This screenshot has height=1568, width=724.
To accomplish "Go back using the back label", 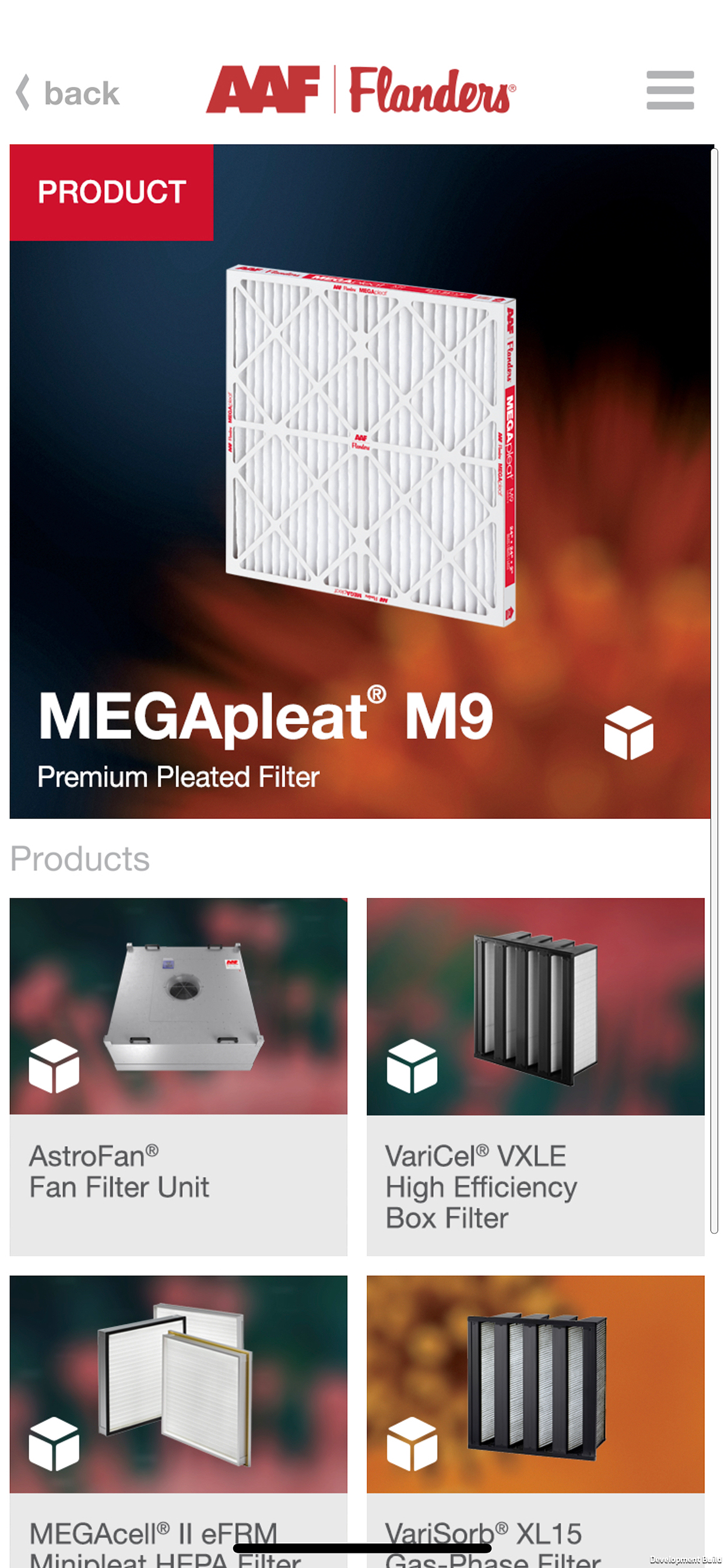I will (82, 93).
